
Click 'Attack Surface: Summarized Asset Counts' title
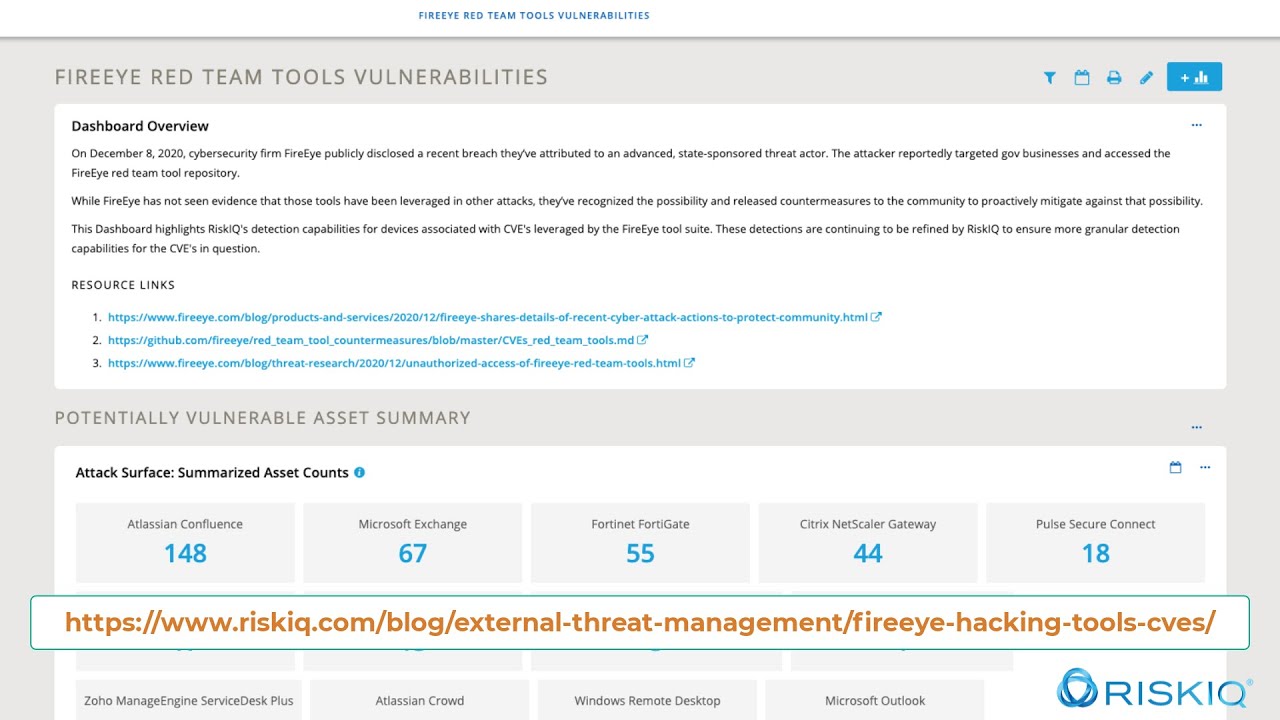212,472
